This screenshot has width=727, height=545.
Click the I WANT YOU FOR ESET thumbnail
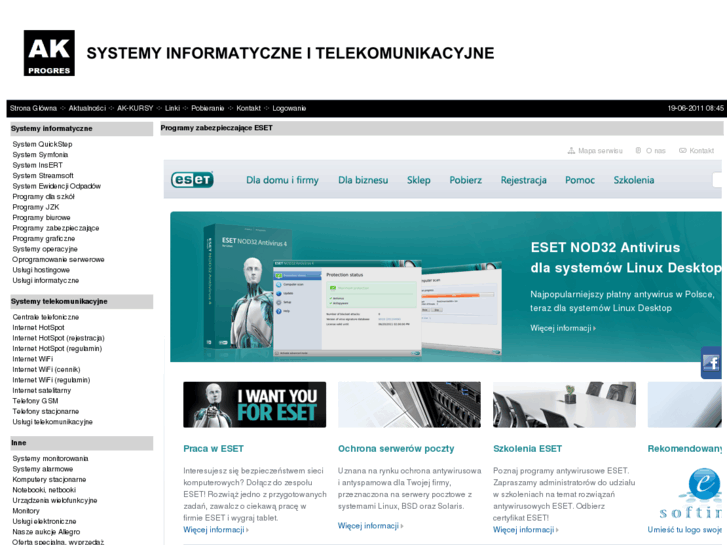(255, 404)
